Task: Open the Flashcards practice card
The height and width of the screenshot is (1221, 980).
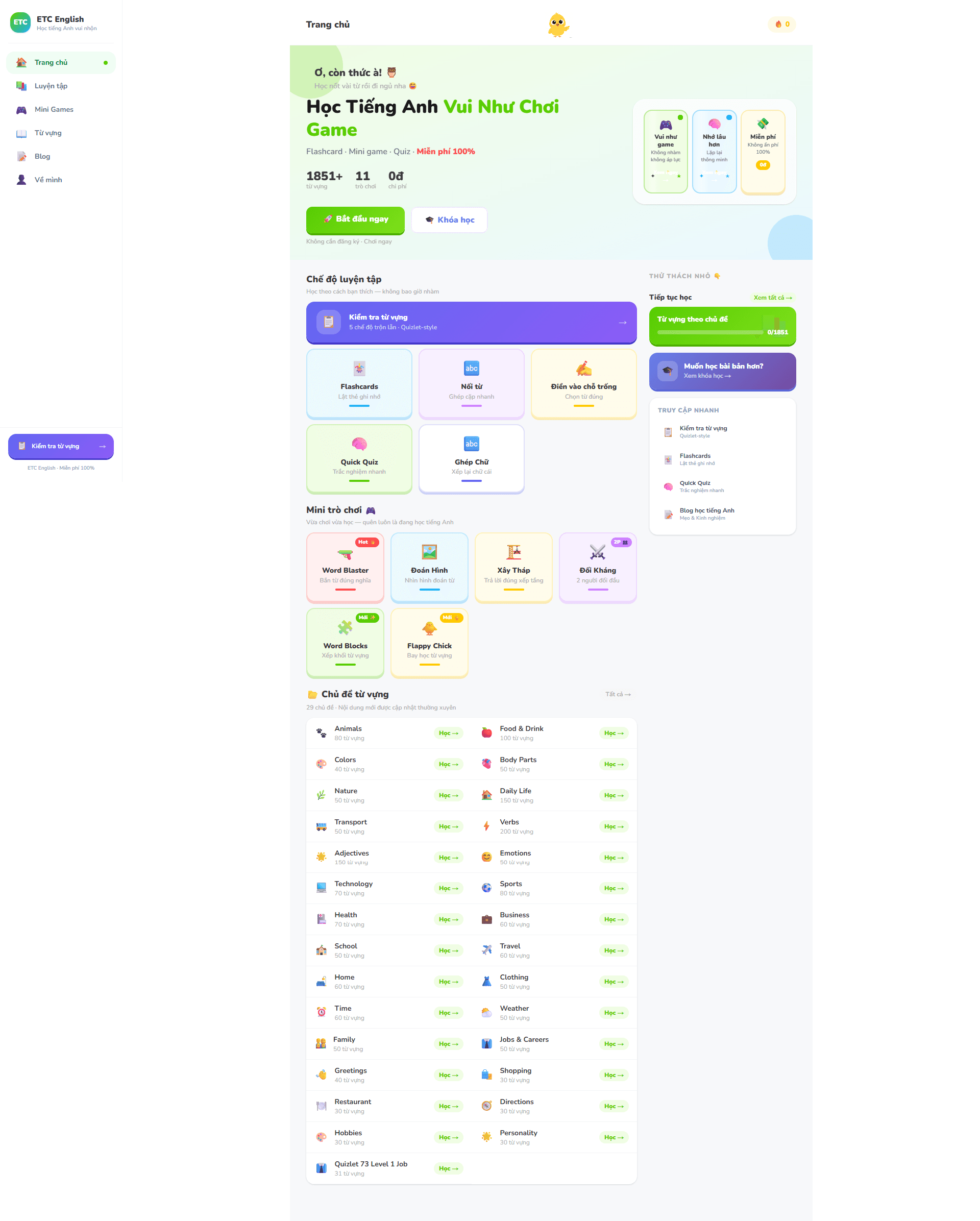Action: pyautogui.click(x=359, y=383)
